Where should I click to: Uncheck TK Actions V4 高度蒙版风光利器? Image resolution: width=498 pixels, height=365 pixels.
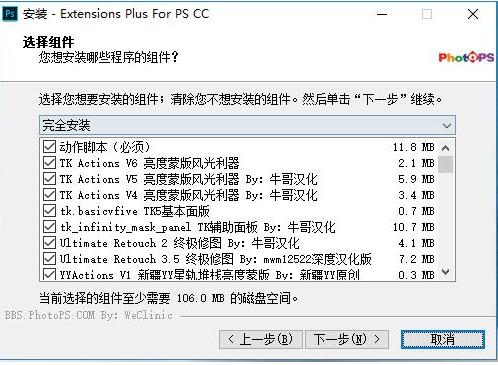coord(49,195)
